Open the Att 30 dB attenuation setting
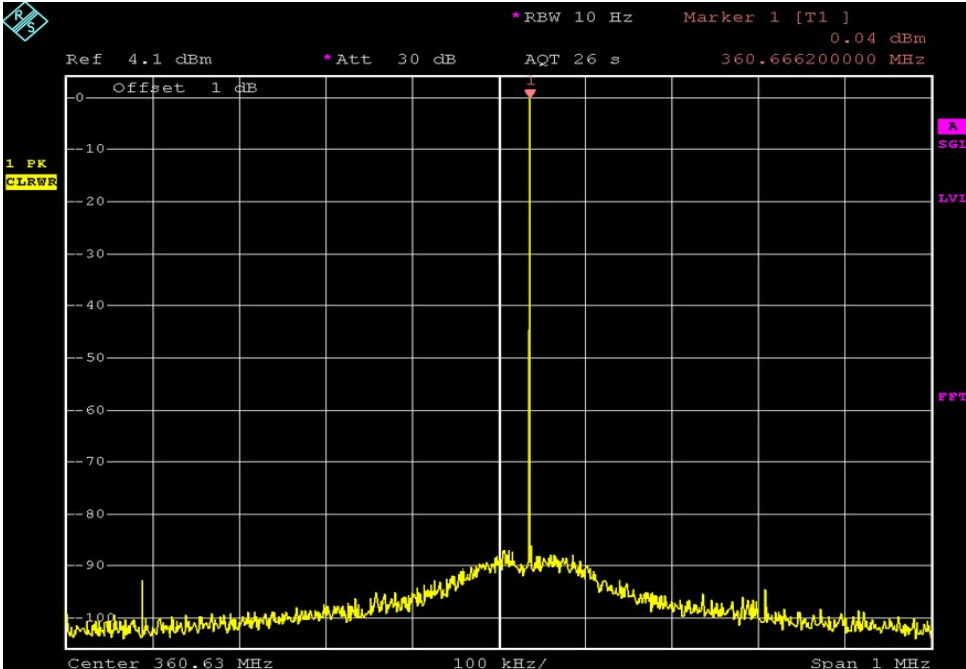Screen dimensions: 966x669 [x=389, y=59]
